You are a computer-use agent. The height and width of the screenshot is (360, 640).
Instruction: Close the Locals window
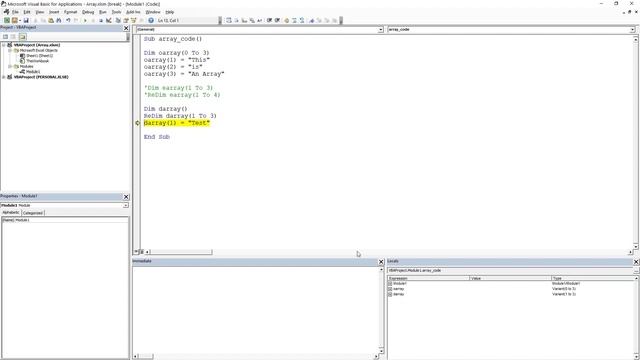tap(636, 262)
